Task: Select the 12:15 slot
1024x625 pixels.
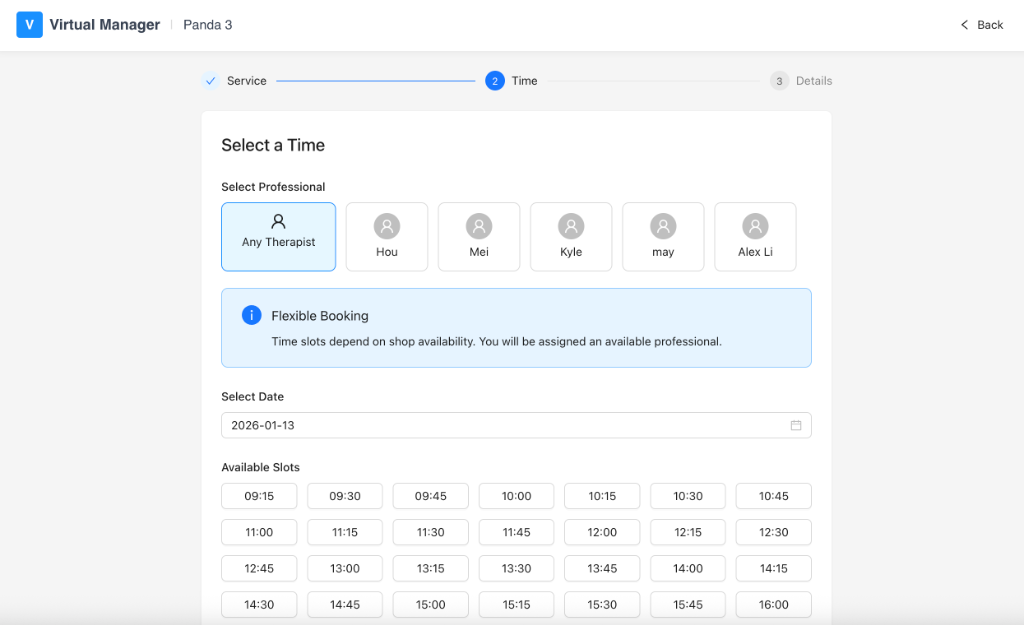Action: [x=688, y=532]
